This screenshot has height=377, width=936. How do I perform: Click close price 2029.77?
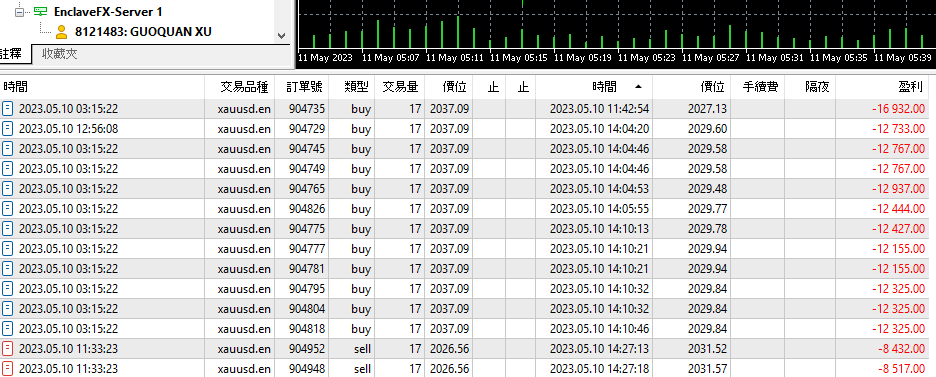pos(707,209)
